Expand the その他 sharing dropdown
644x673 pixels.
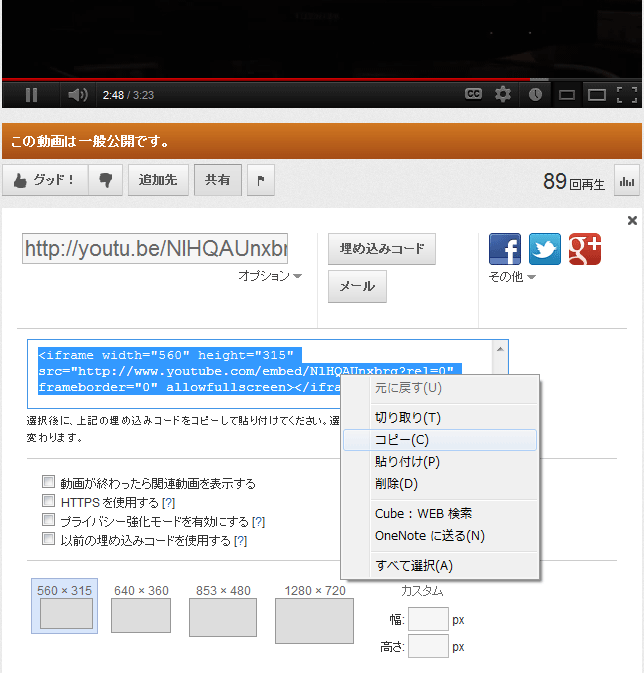[x=512, y=277]
